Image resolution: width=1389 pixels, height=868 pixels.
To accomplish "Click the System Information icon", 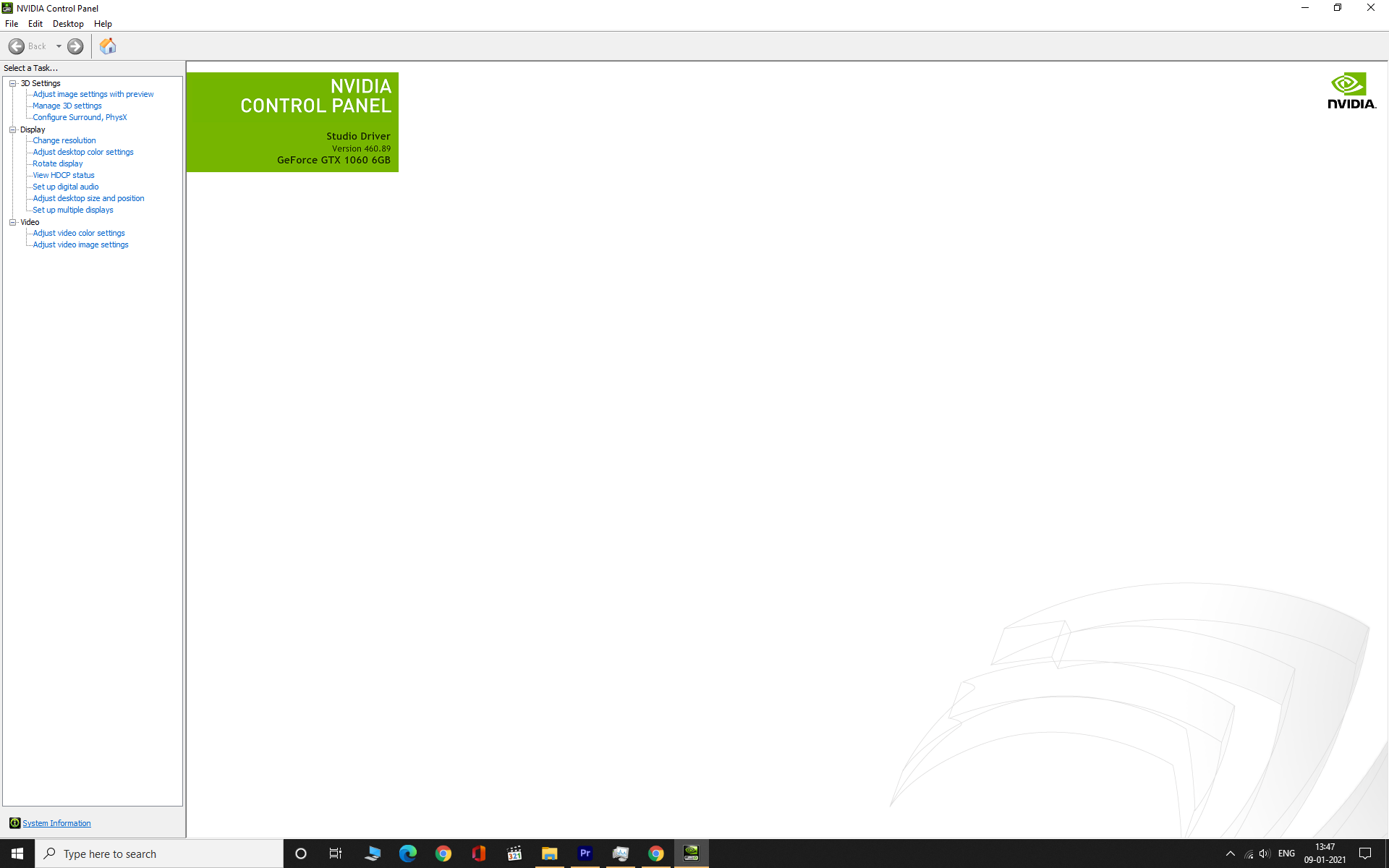I will [14, 823].
